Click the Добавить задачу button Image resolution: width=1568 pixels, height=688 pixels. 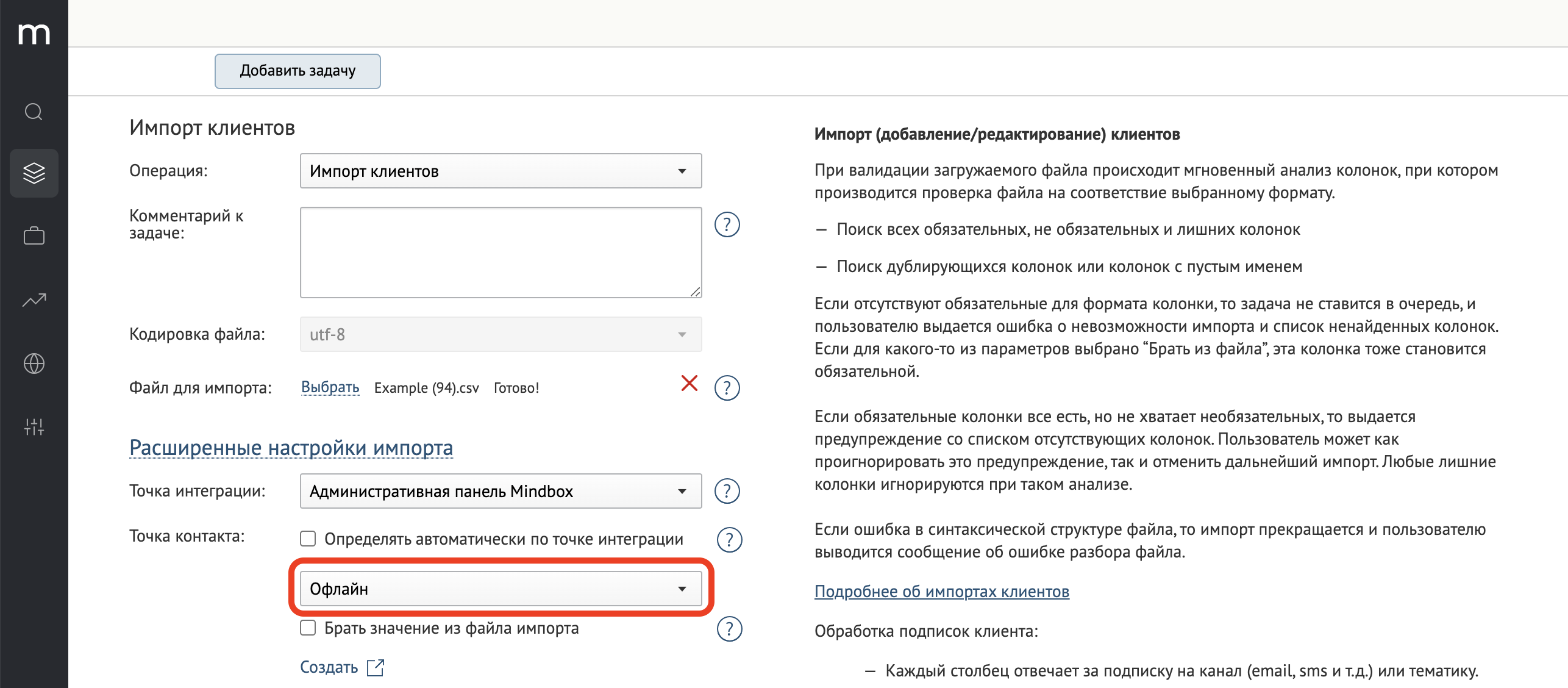click(298, 71)
